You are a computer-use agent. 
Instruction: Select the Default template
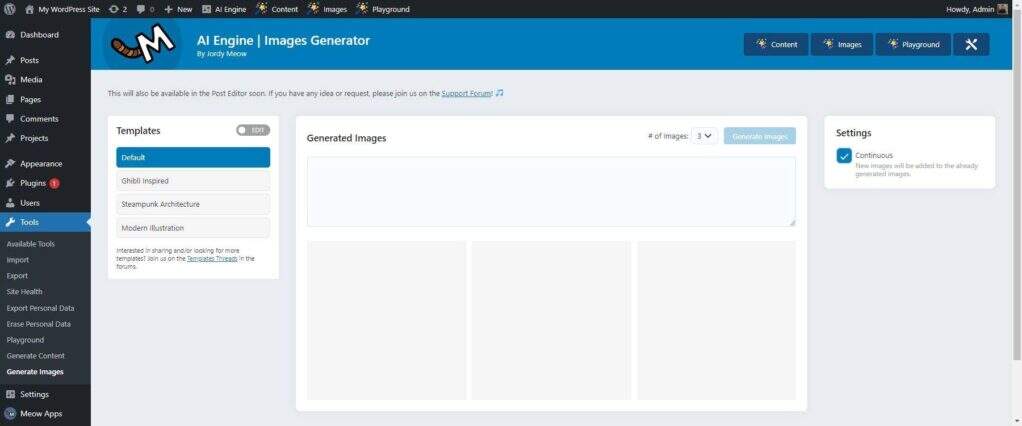(x=193, y=158)
